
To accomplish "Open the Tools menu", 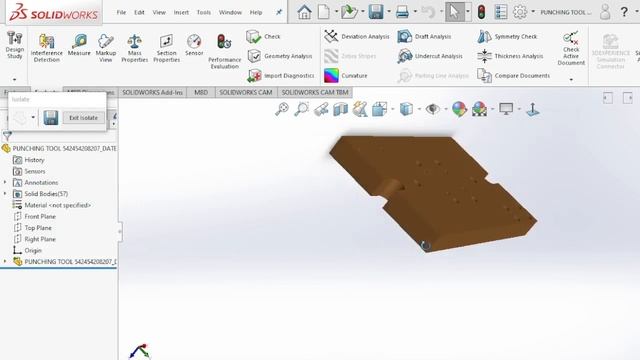I will (204, 13).
